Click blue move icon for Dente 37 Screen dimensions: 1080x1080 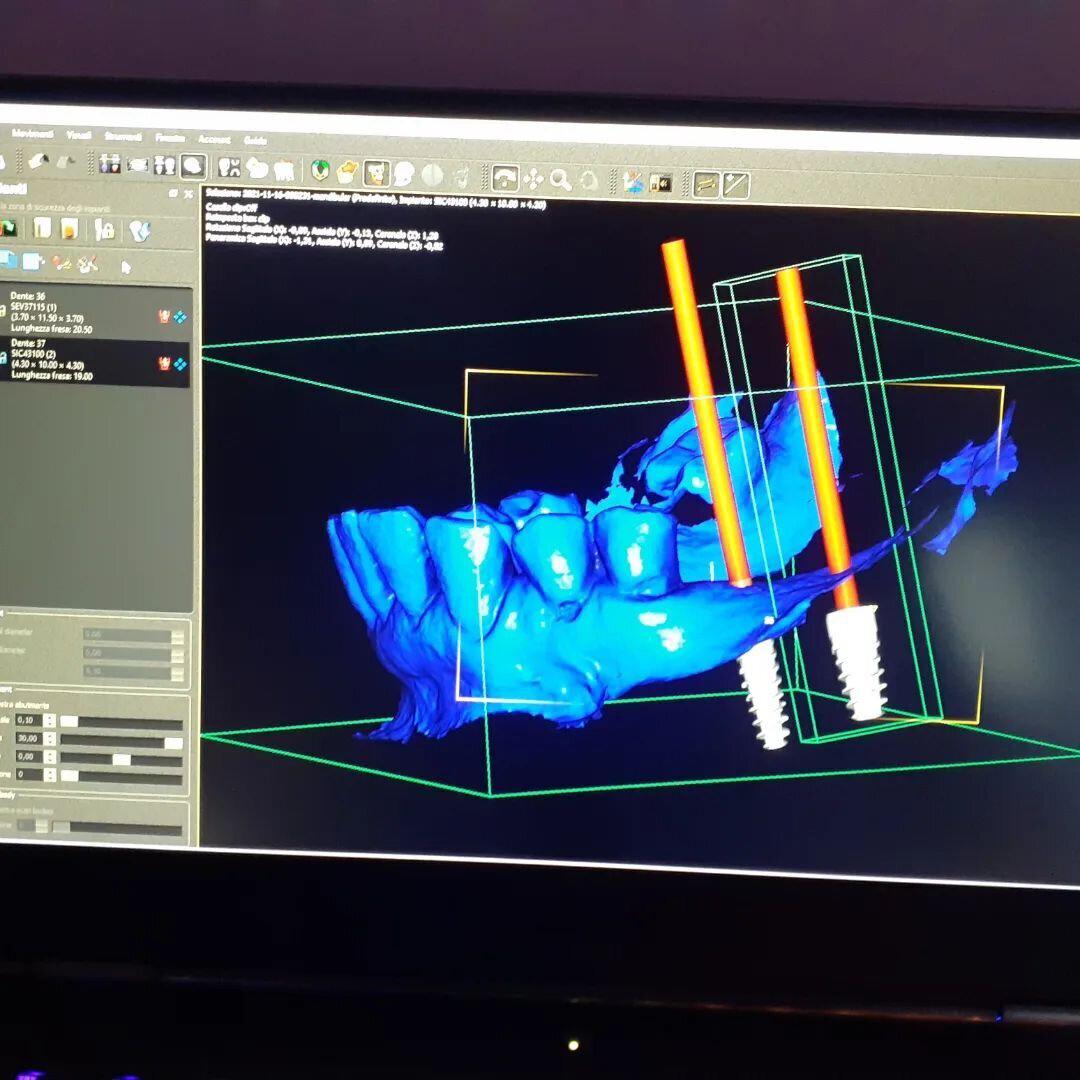pos(180,363)
